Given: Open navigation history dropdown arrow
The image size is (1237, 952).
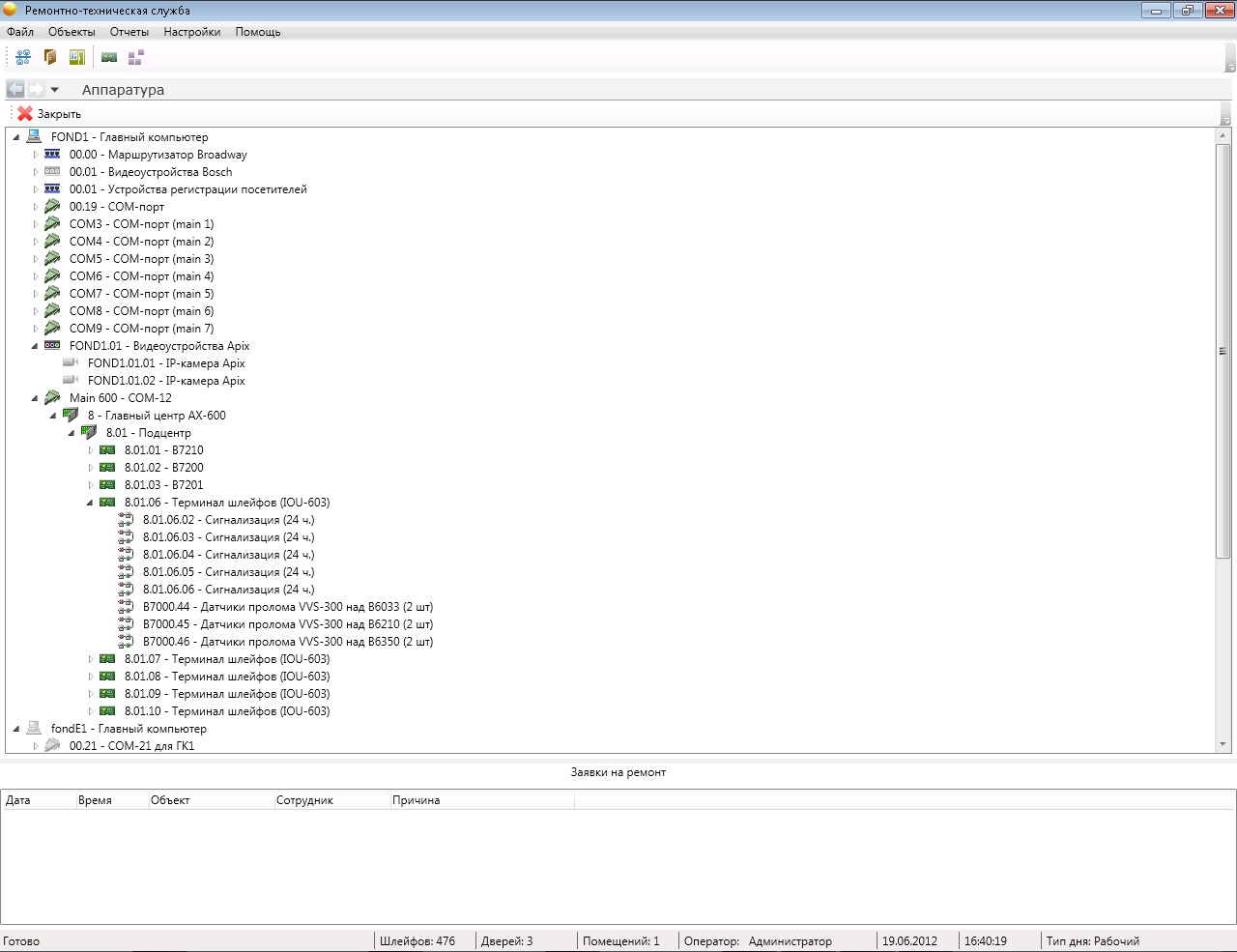Looking at the screenshot, I should tap(55, 90).
